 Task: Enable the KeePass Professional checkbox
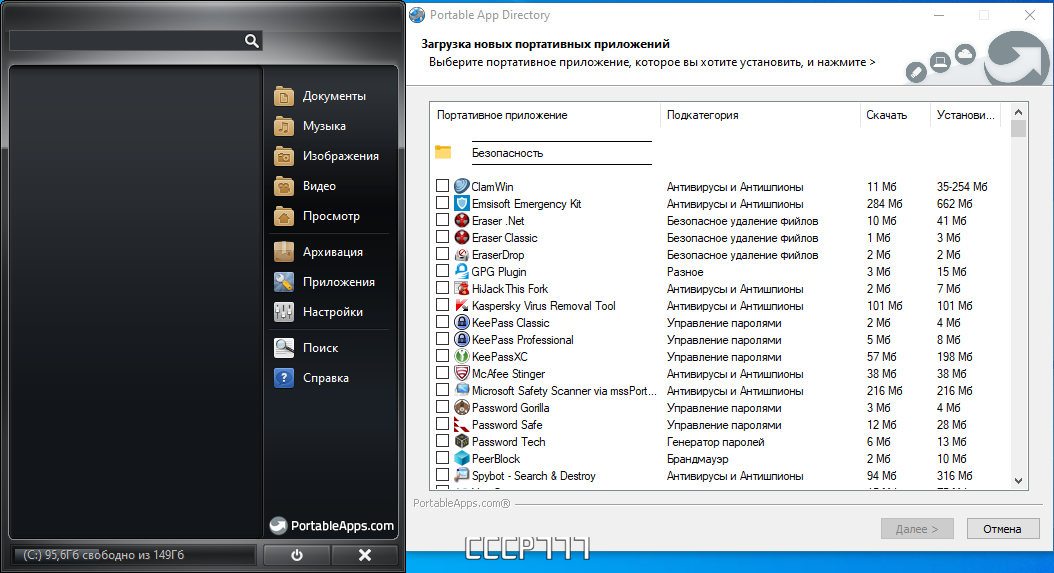click(x=442, y=338)
